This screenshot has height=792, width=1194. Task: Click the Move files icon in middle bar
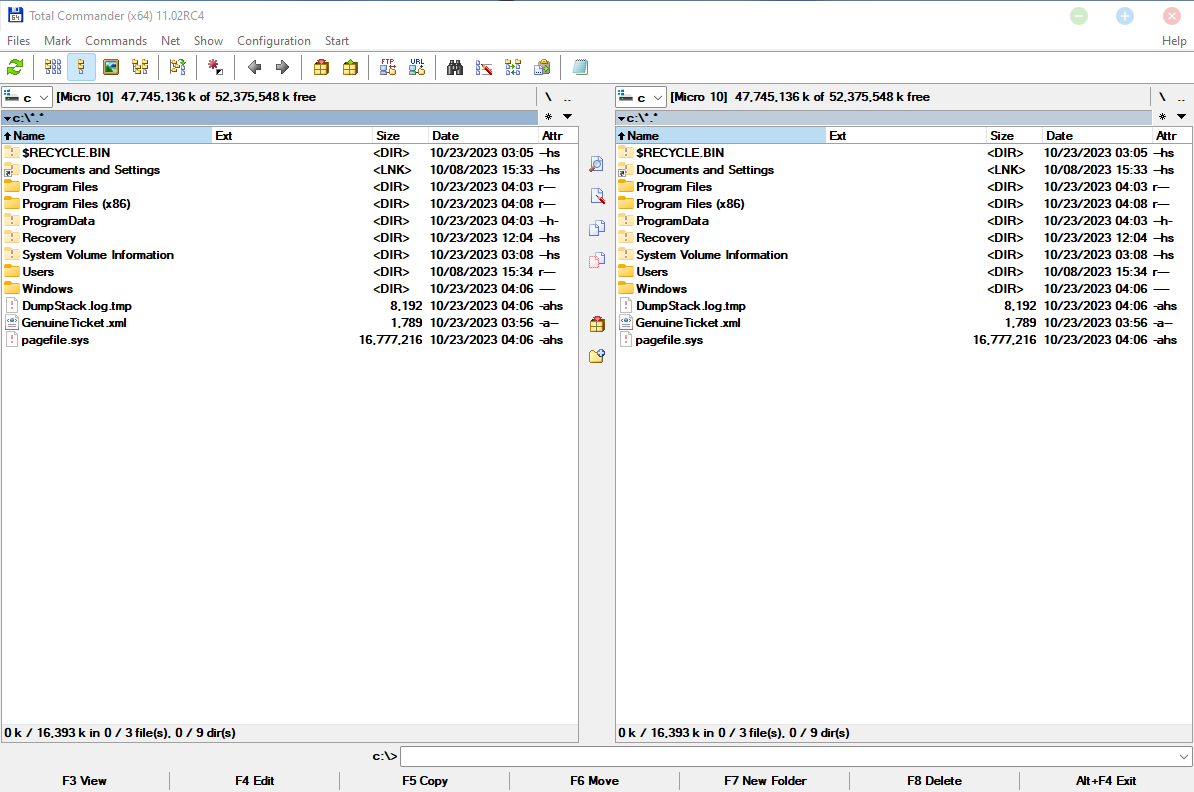pyautogui.click(x=597, y=260)
